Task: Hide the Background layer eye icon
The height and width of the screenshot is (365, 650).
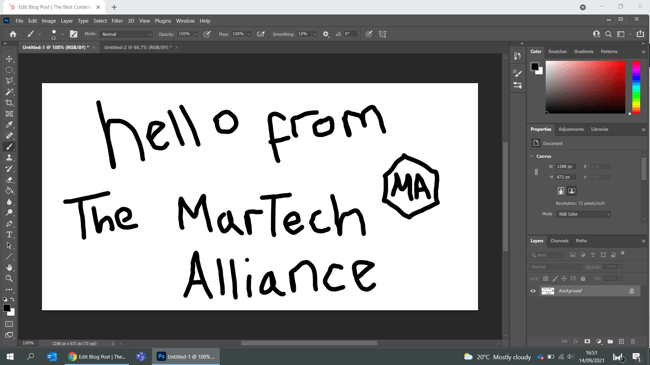Action: [x=533, y=291]
